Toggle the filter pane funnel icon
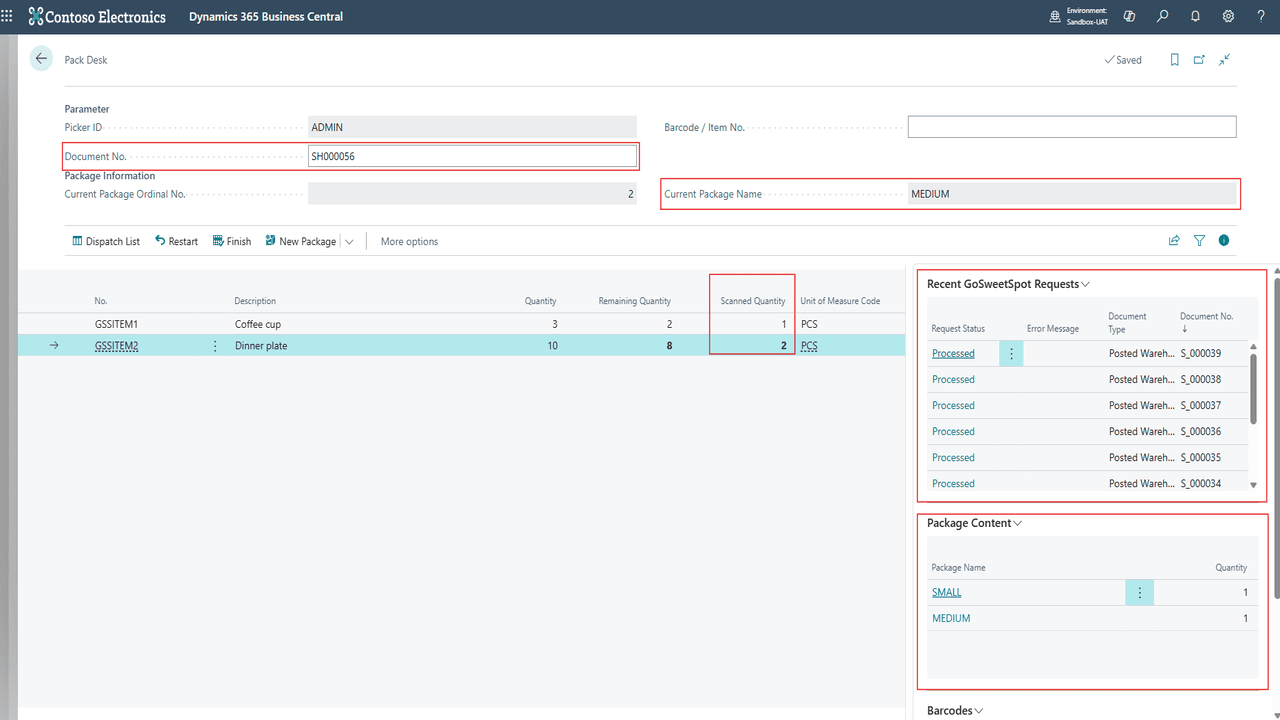The image size is (1280, 720). click(x=1199, y=241)
